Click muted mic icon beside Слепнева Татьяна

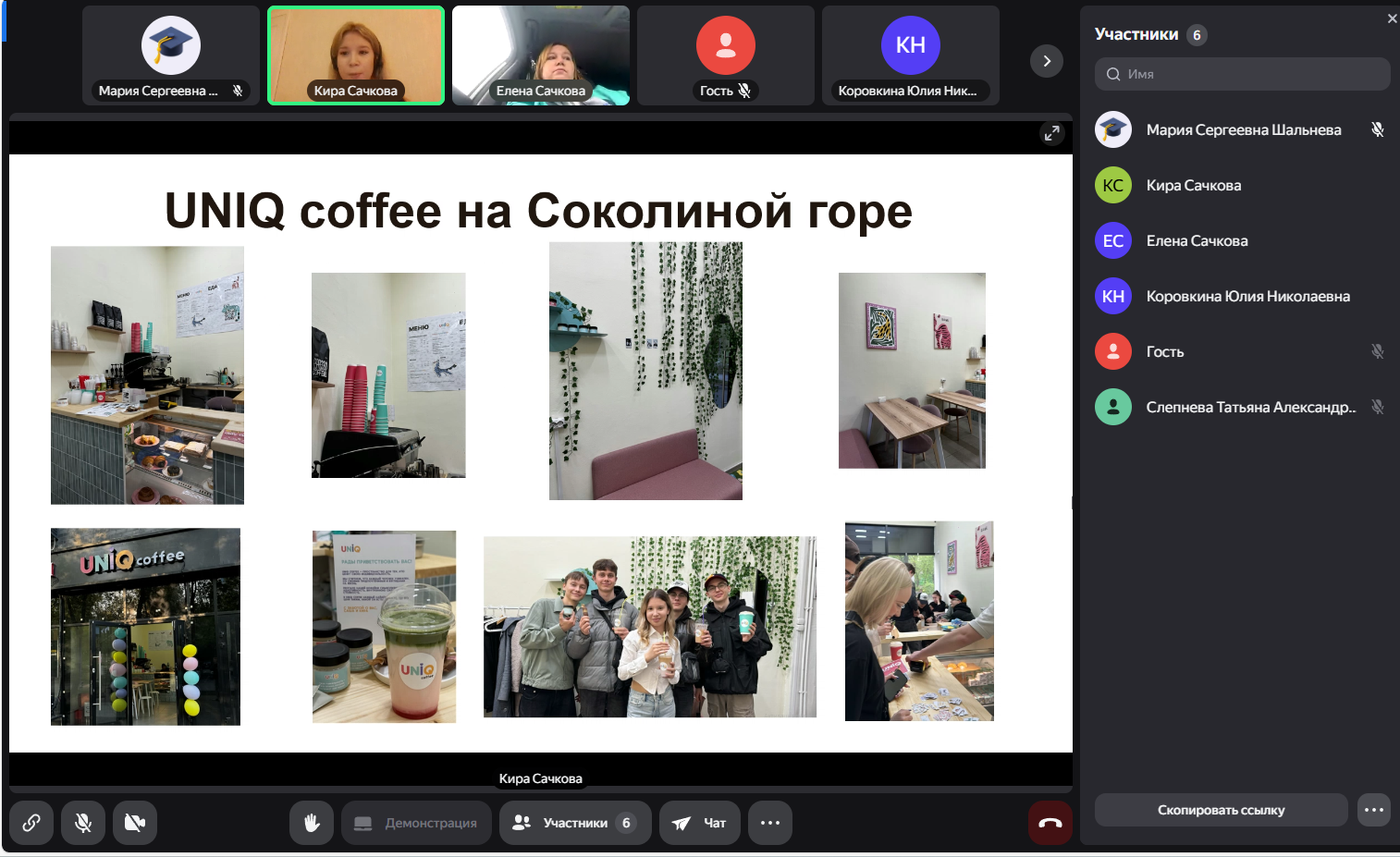tap(1377, 407)
